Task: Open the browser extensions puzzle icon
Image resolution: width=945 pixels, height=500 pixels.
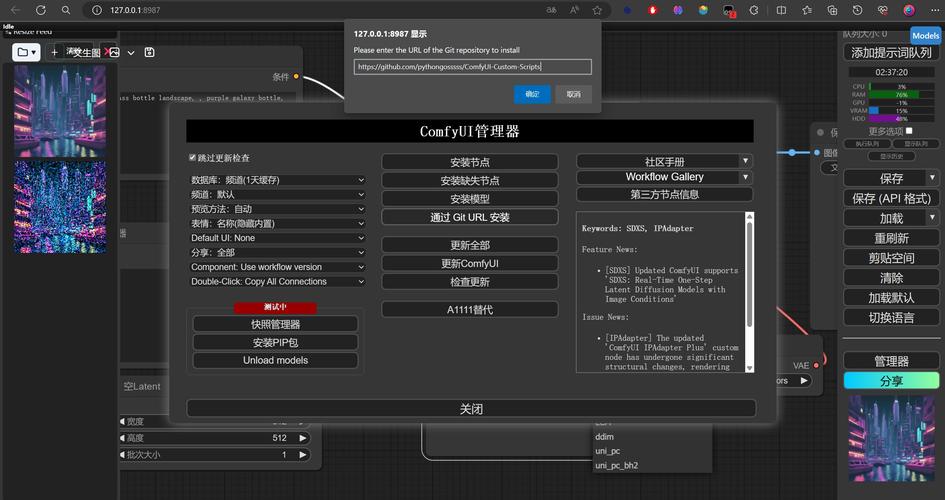Action: [754, 10]
